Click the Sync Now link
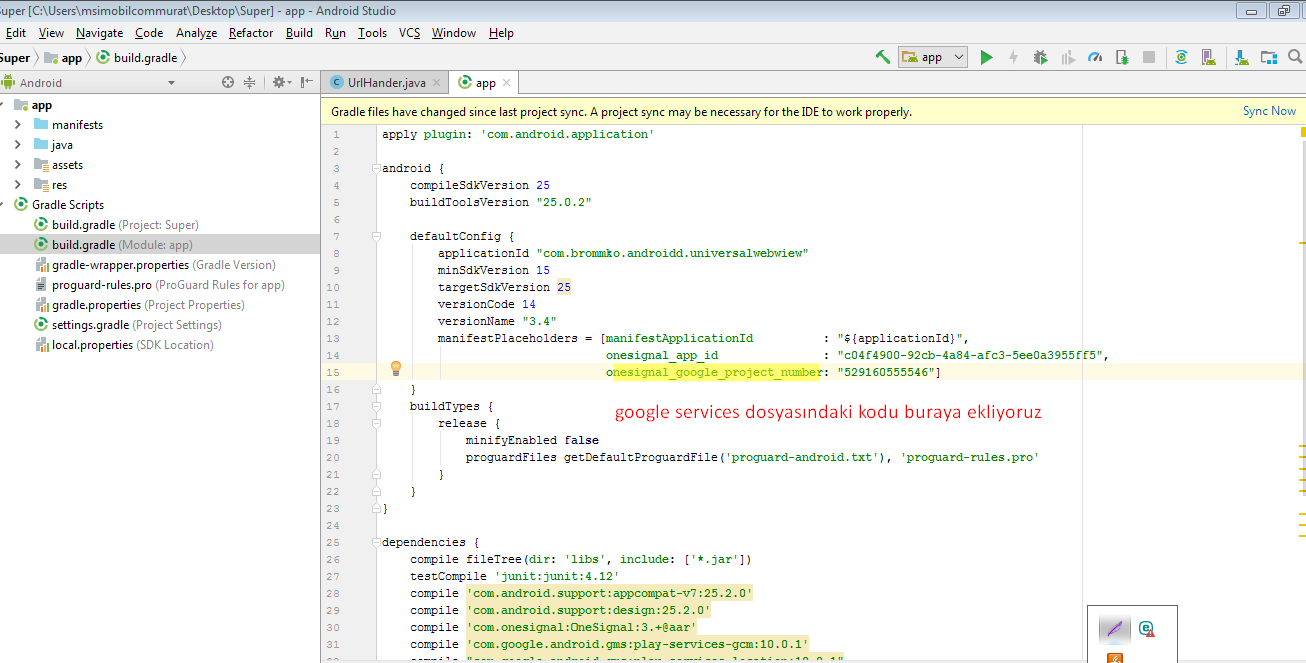The height and width of the screenshot is (663, 1306). 1269,111
